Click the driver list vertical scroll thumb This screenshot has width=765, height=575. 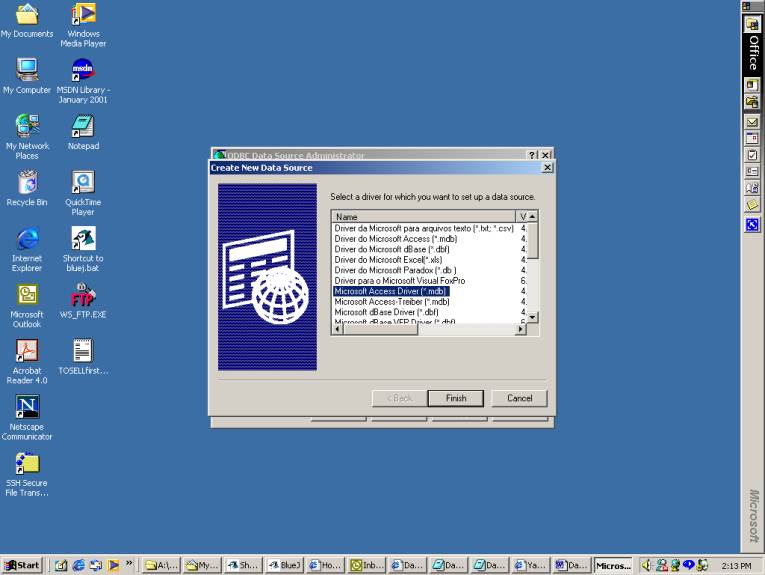pyautogui.click(x=532, y=240)
